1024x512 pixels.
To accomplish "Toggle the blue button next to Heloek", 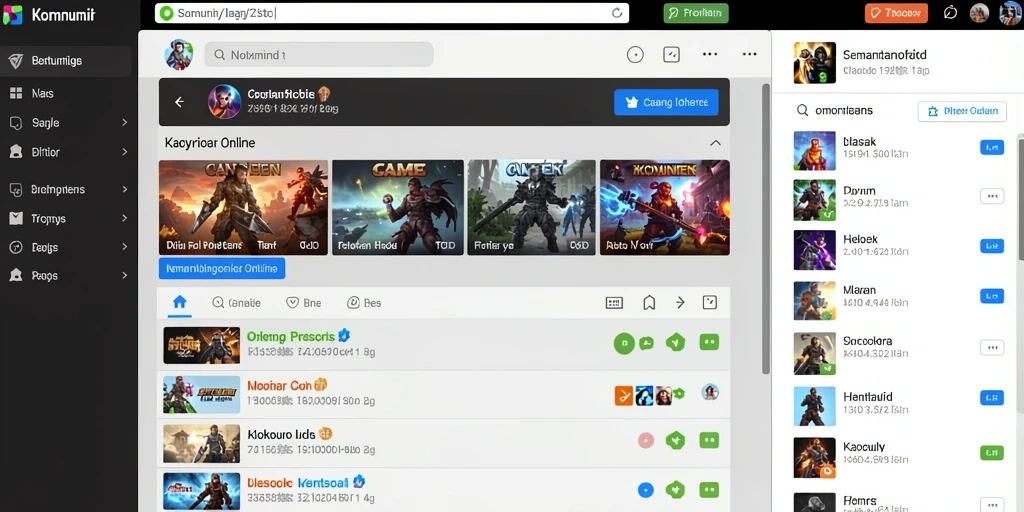I will point(992,246).
